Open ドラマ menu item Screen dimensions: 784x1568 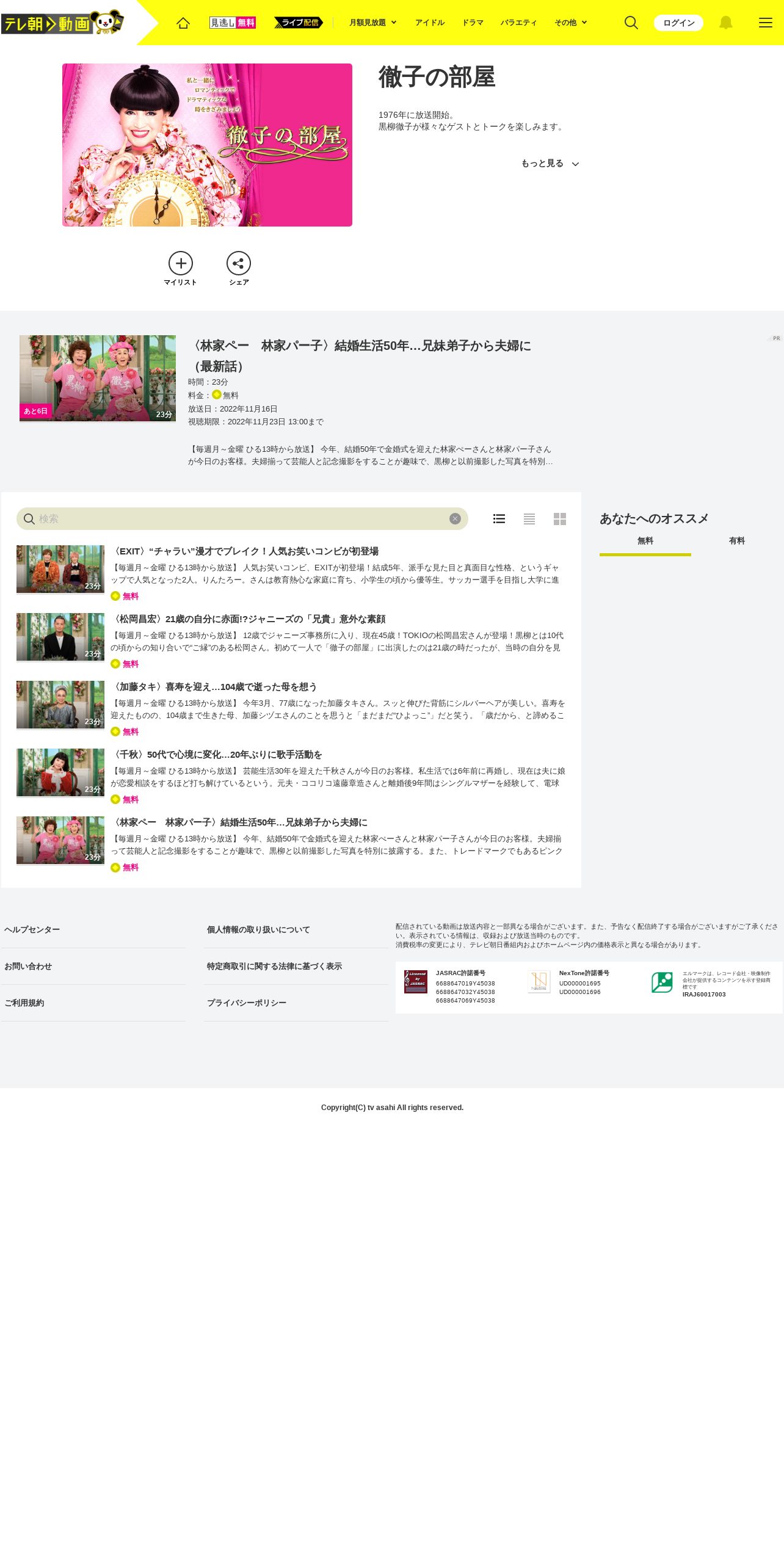473,23
